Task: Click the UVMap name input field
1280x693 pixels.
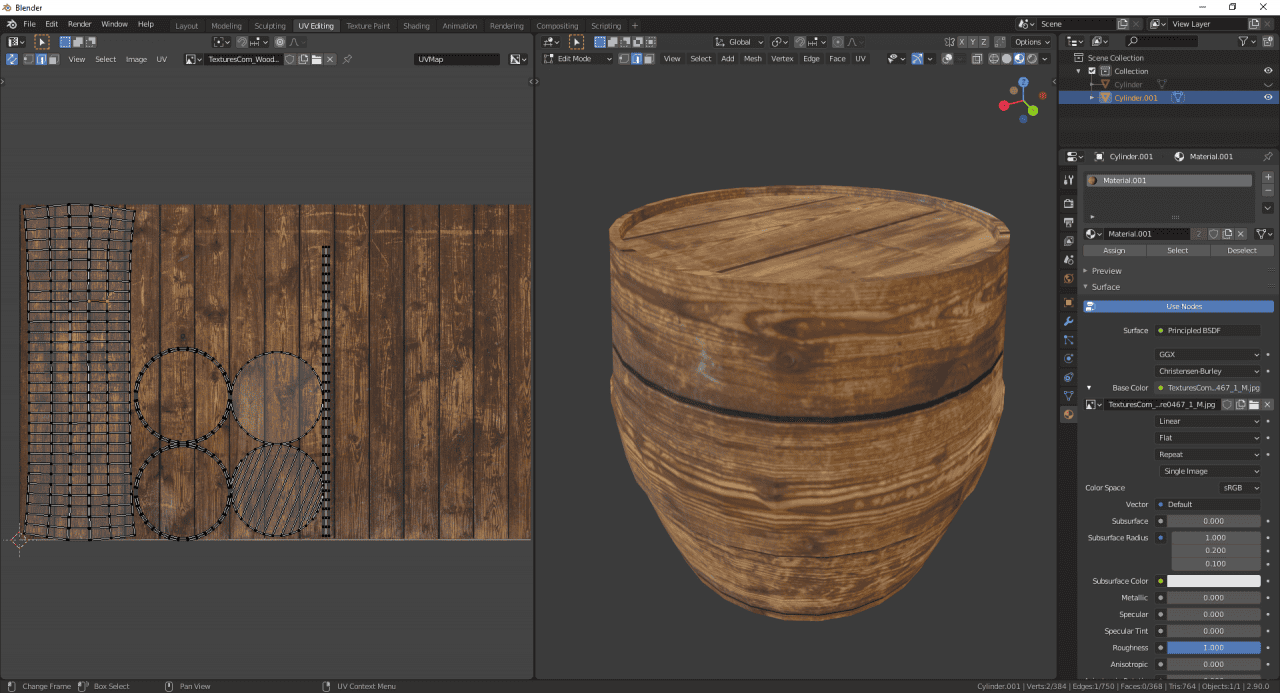Action: pyautogui.click(x=455, y=59)
